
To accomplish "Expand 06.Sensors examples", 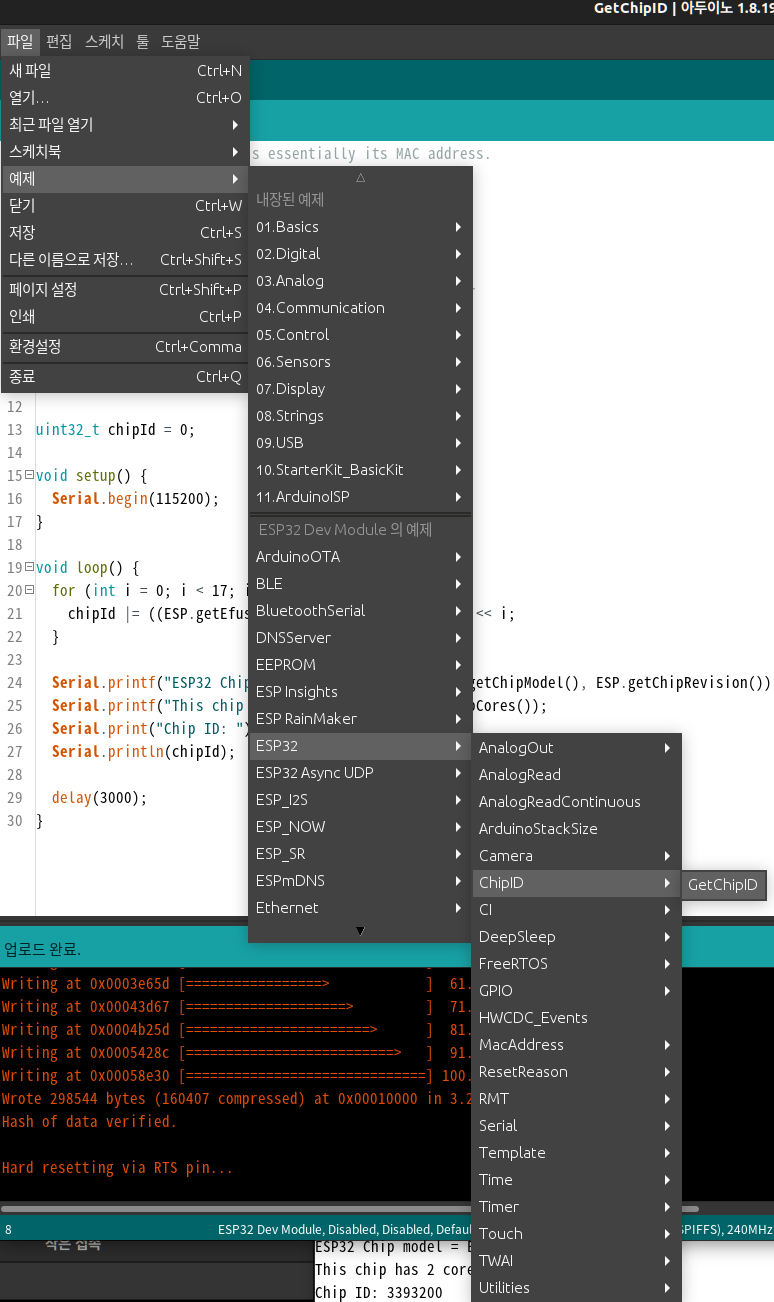I will point(360,362).
